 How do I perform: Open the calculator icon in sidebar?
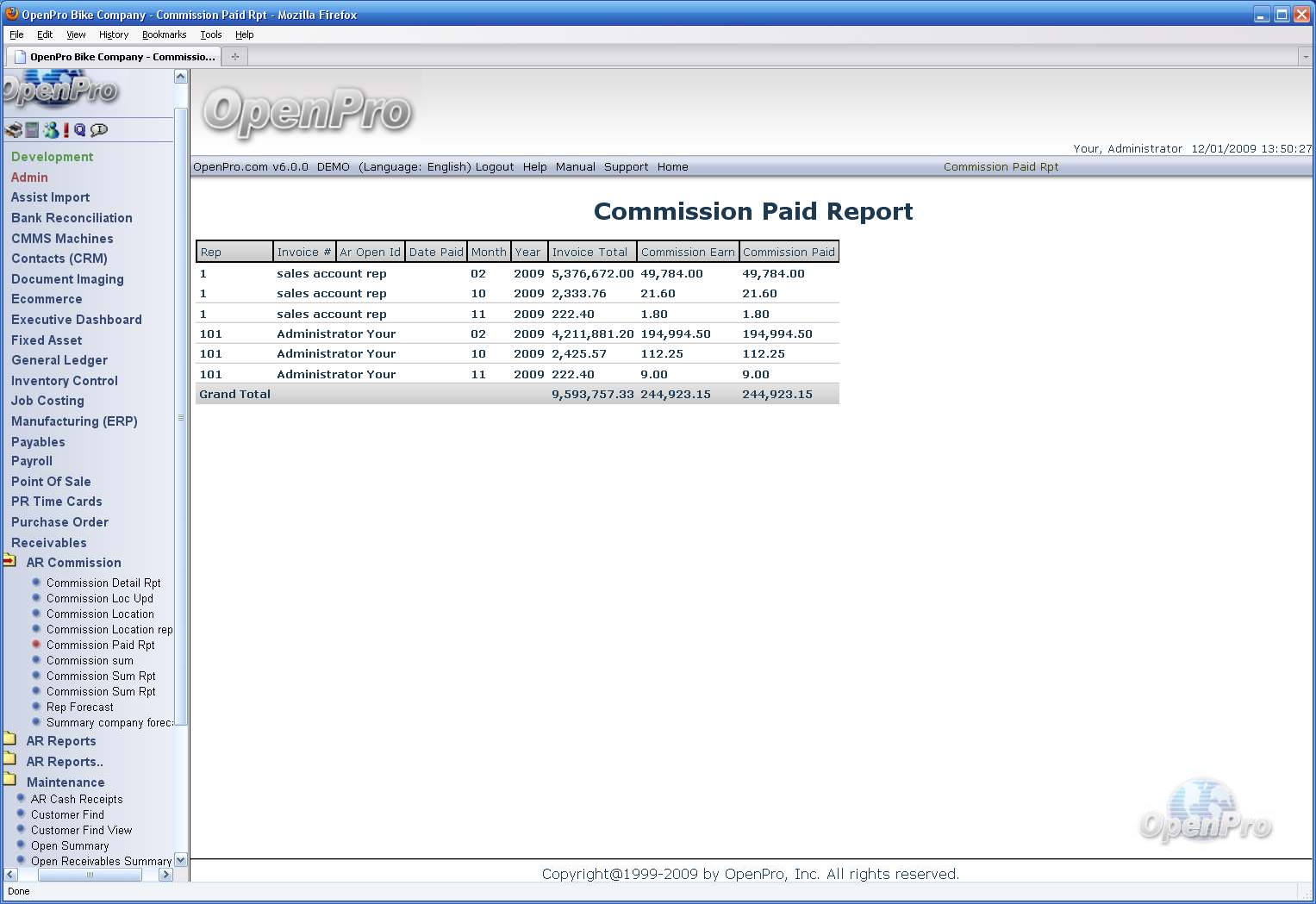(x=32, y=130)
